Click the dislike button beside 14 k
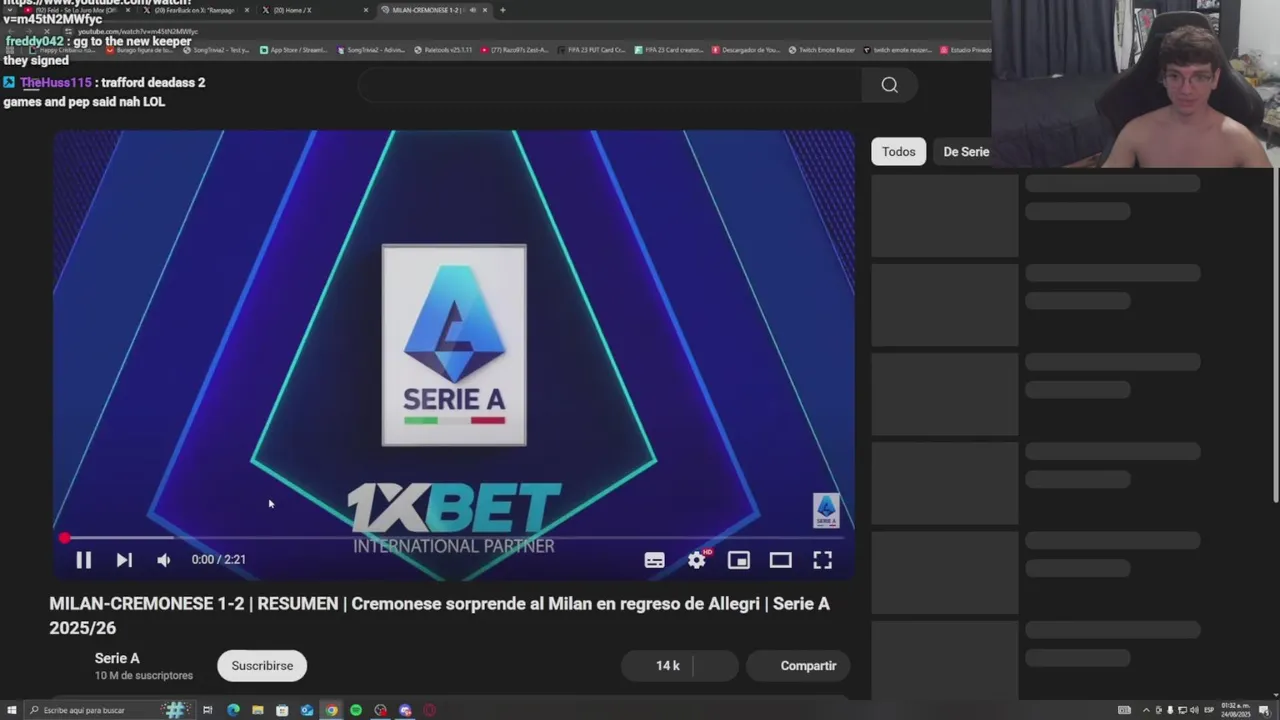Image resolution: width=1280 pixels, height=720 pixels. [x=716, y=666]
